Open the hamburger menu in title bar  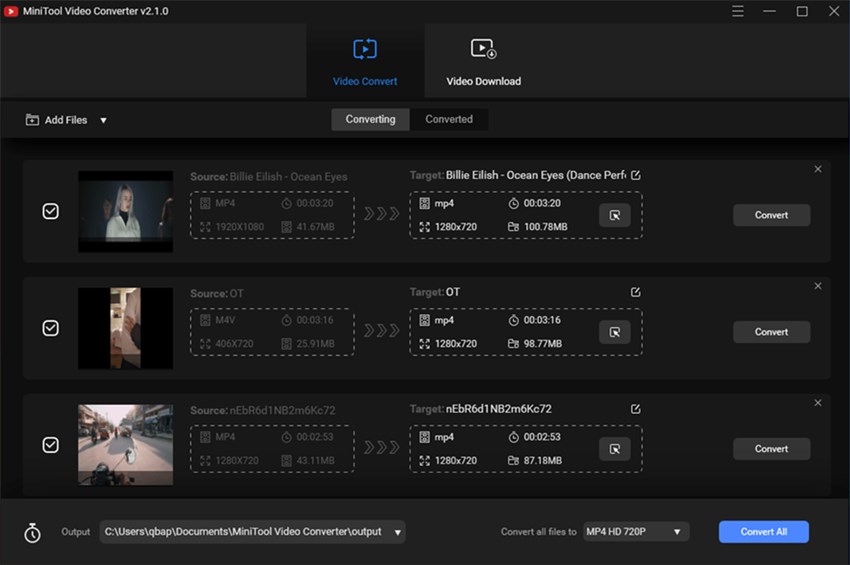(737, 11)
